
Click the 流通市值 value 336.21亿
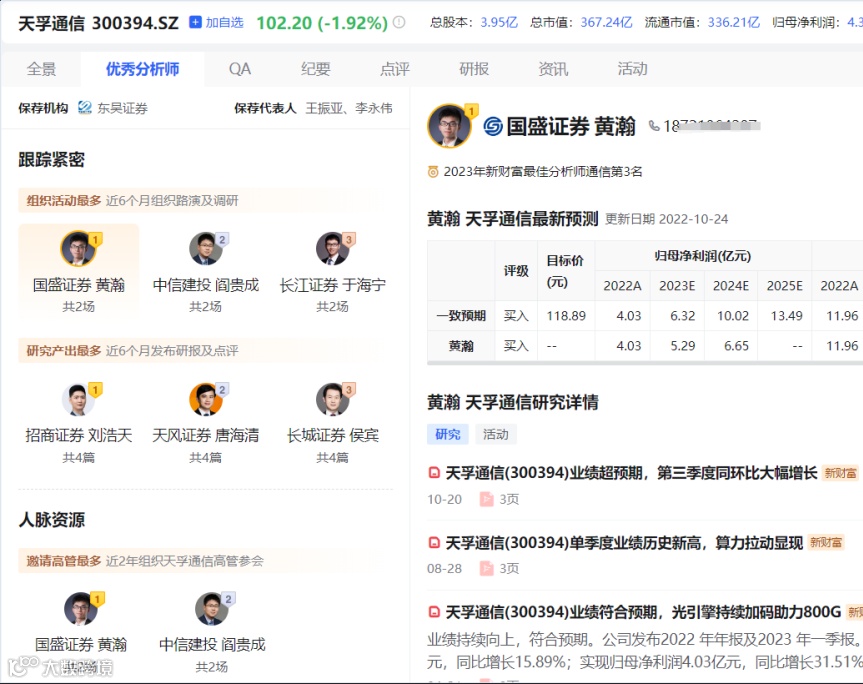[x=734, y=23]
